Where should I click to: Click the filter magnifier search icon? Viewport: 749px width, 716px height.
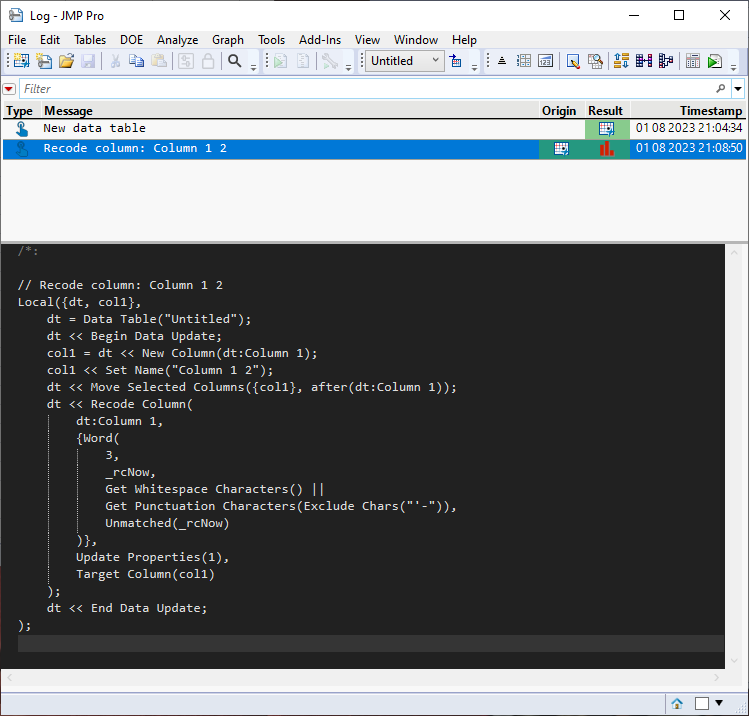pyautogui.click(x=721, y=88)
